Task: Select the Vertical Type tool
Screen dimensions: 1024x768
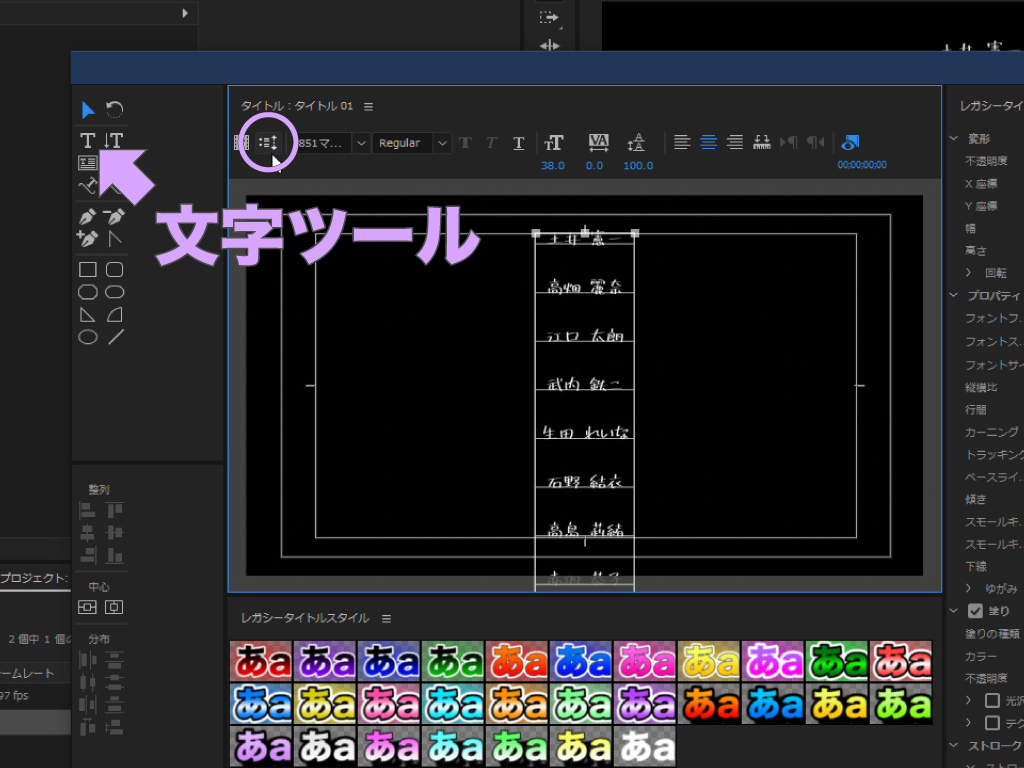Action: tap(114, 141)
